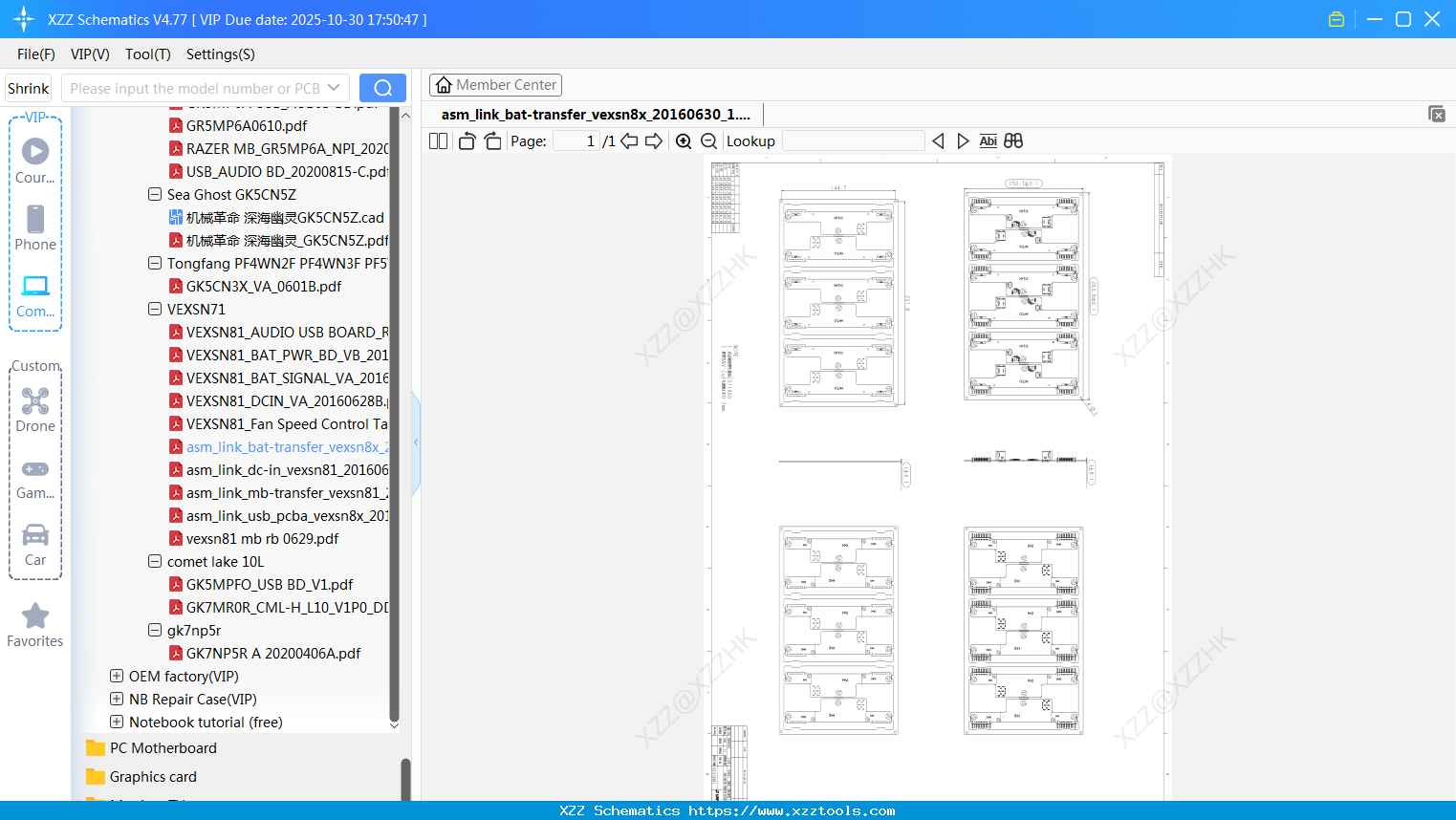Expand the OEM factory(VIP) node
The height and width of the screenshot is (820, 1456).
(117, 676)
